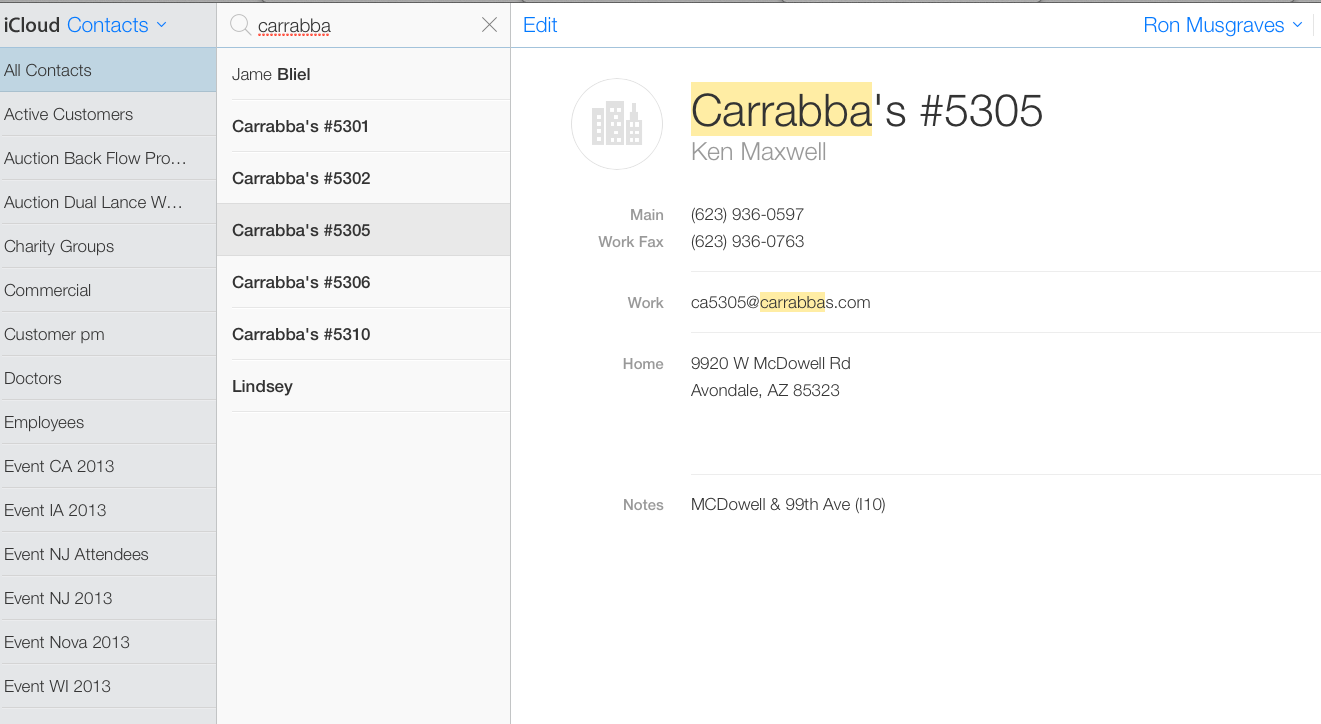Select the Auction Back Flow Pro… group

click(x=108, y=158)
